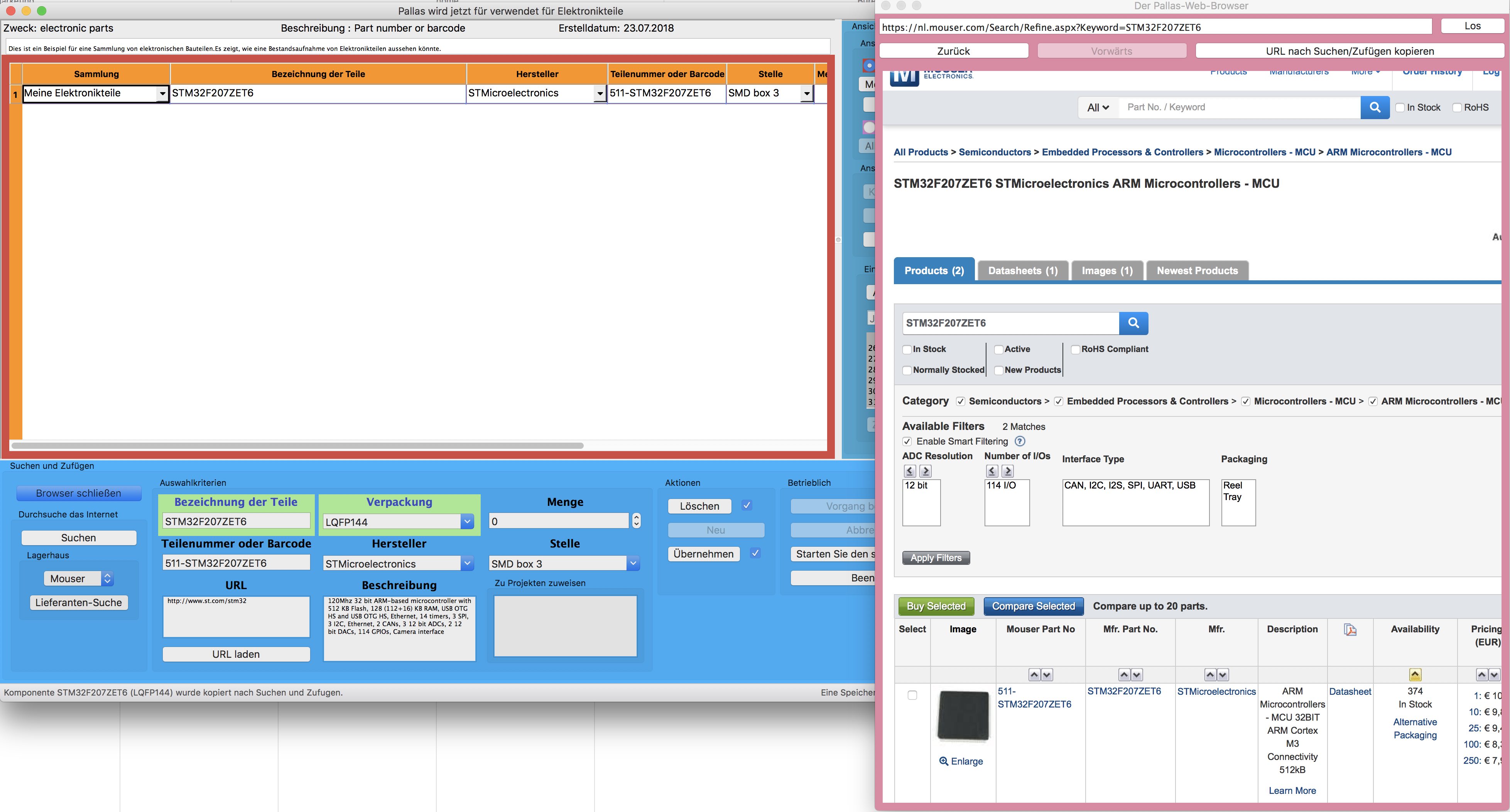Open Hersteller dropdown in table row
The image size is (1510, 812).
tap(600, 94)
